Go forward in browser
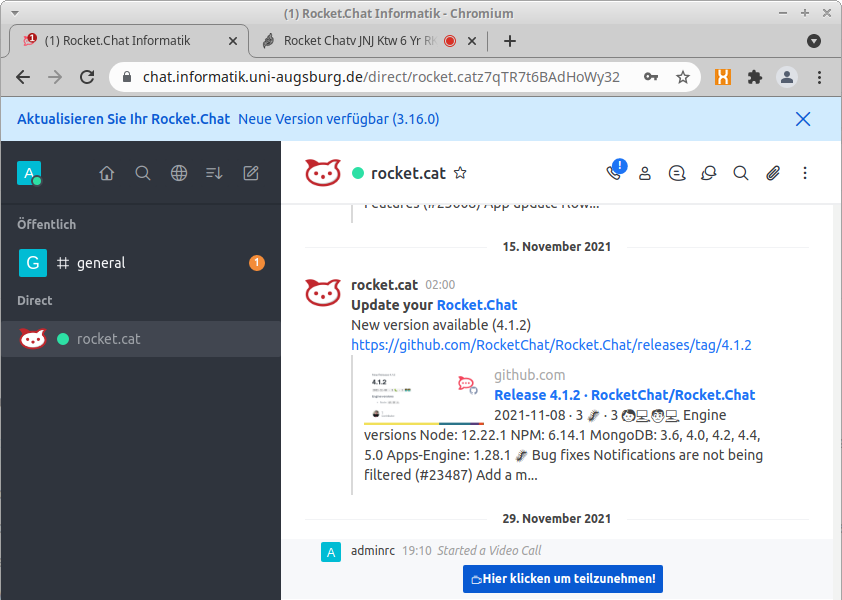The width and height of the screenshot is (842, 600). pyautogui.click(x=55, y=77)
